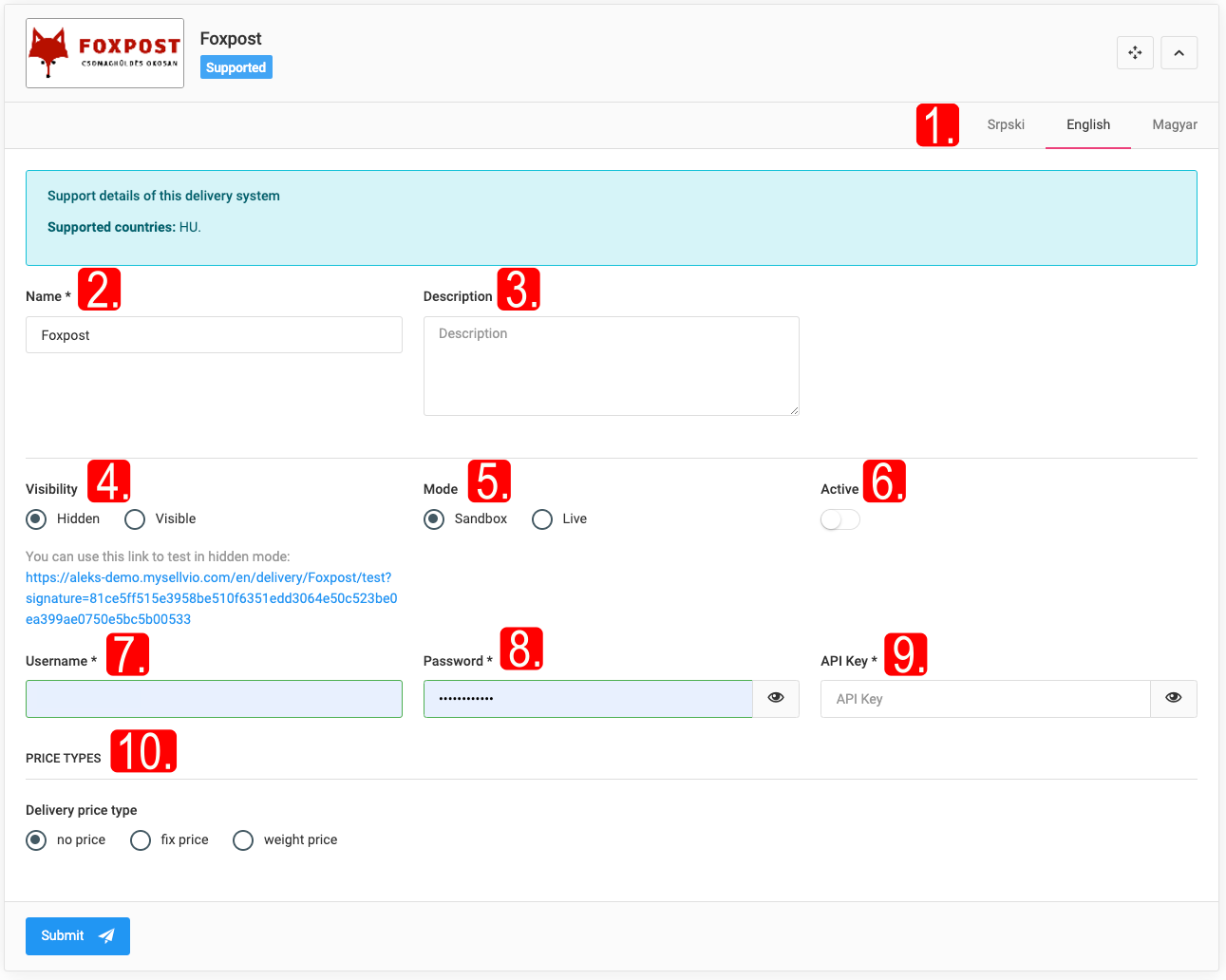The width and height of the screenshot is (1226, 980).
Task: Select weight price delivery type
Action: pyautogui.click(x=243, y=840)
